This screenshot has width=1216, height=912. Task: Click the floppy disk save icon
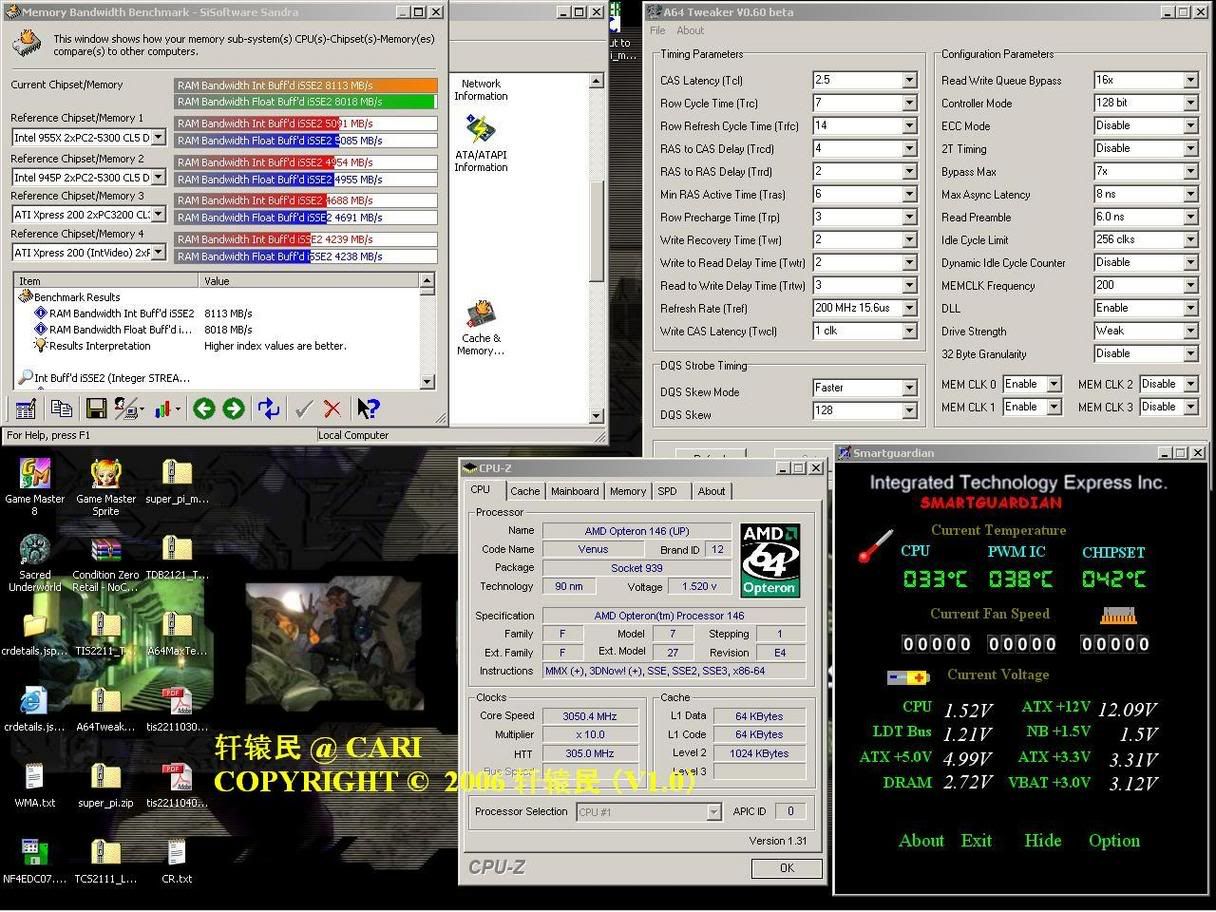coord(96,408)
